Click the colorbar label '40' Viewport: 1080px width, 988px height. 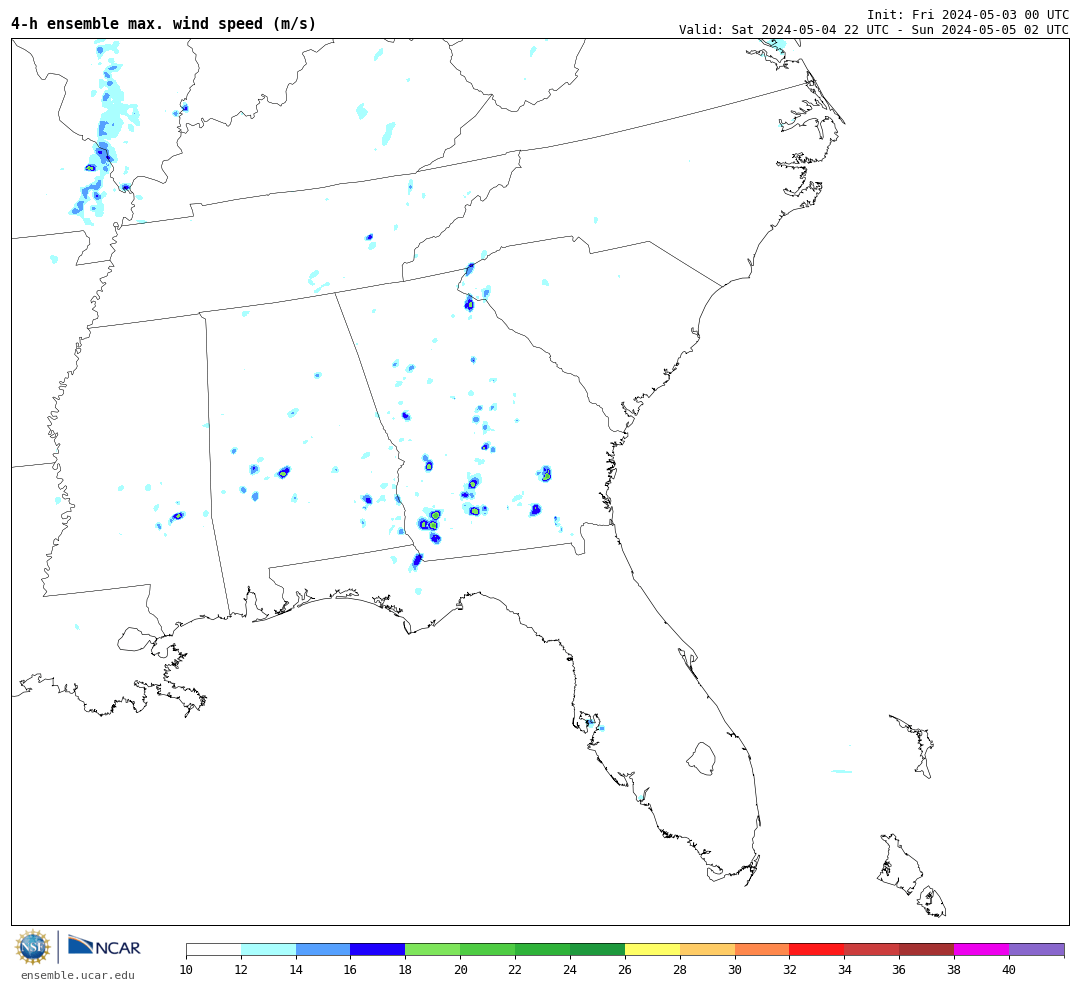[x=1009, y=969]
